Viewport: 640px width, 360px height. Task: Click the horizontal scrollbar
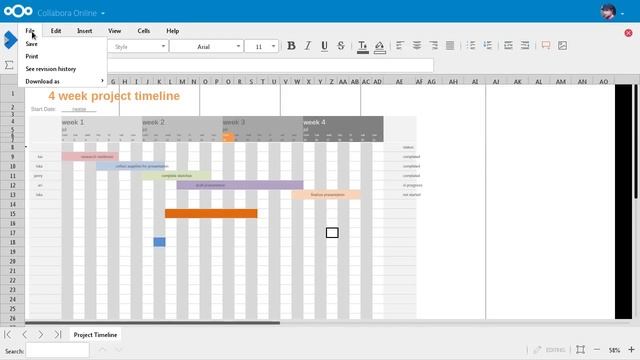click(153, 323)
